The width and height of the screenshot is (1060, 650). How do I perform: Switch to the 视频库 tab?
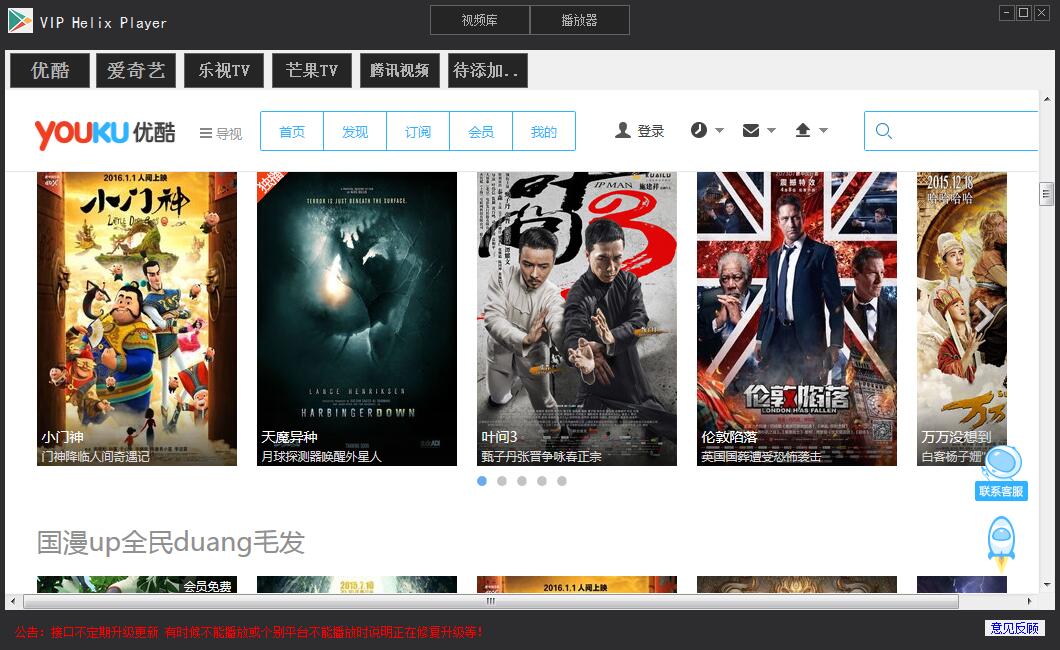click(480, 20)
